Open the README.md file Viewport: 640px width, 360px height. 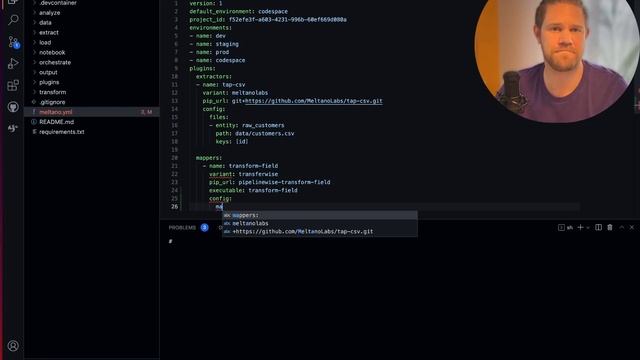point(56,122)
